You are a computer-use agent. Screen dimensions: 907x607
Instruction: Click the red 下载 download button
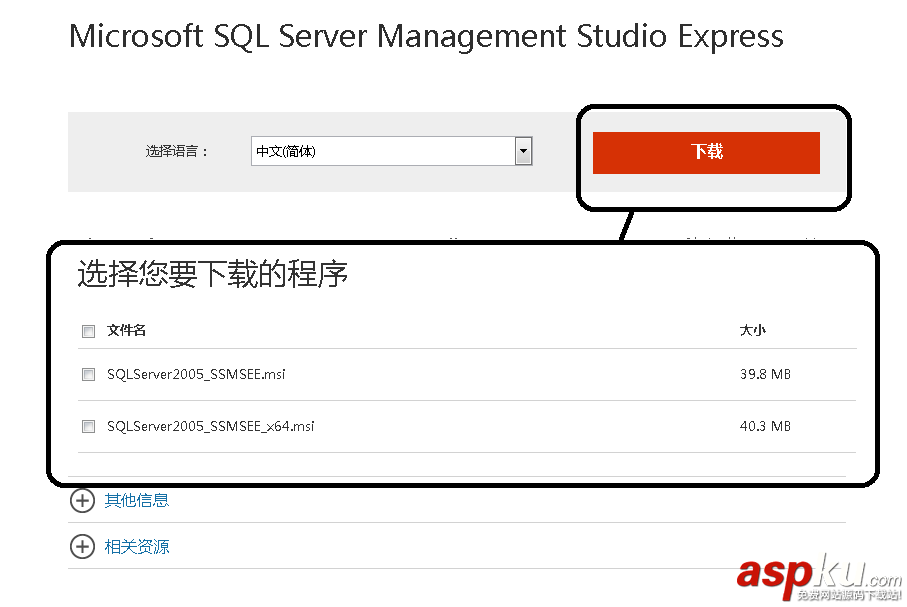tap(706, 152)
